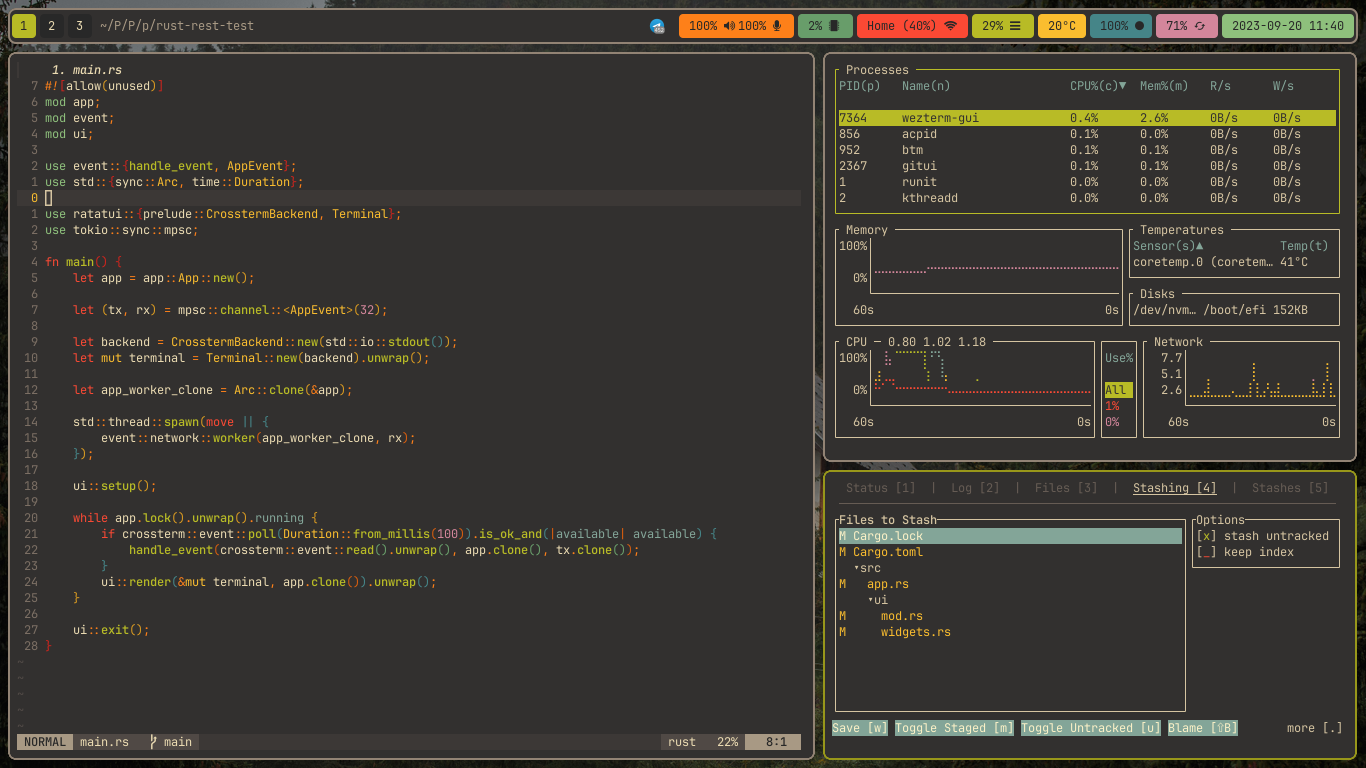The image size is (1366, 768).
Task: Open the Home WiFi network indicator
Action: tap(949, 26)
